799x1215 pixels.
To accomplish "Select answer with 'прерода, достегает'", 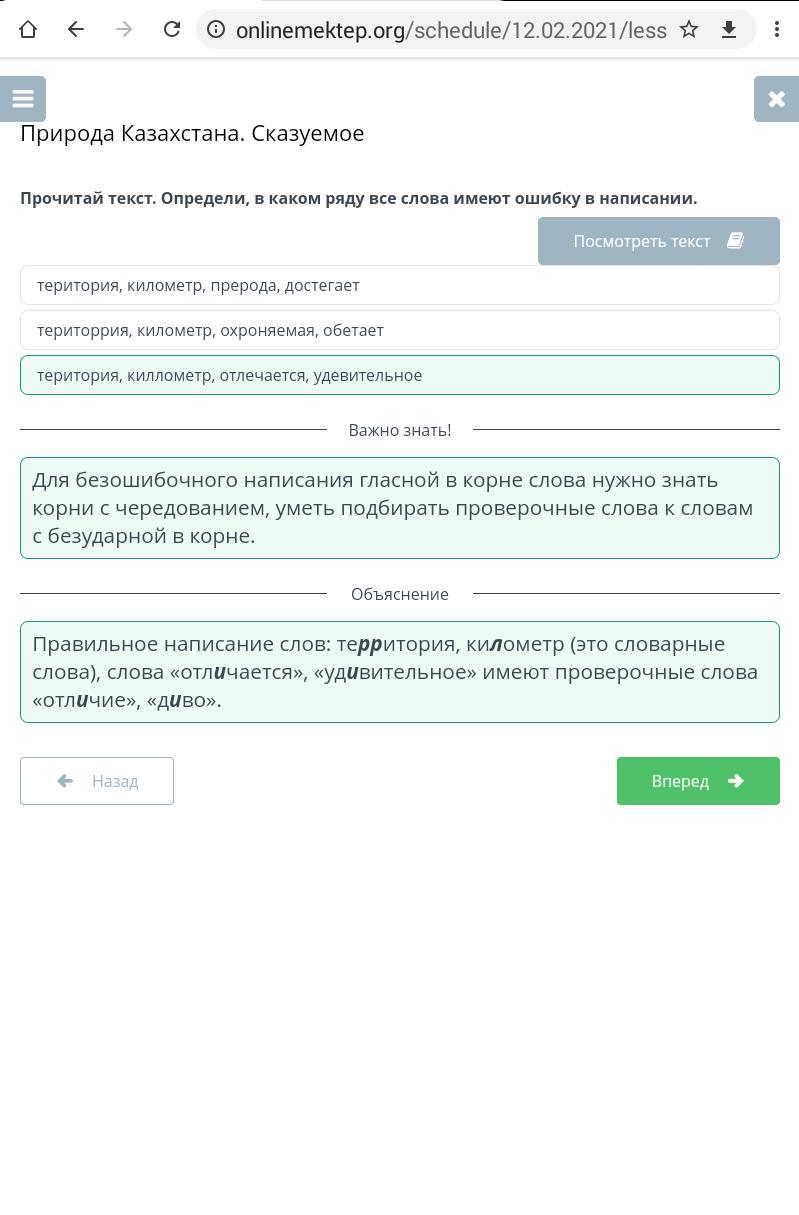I will [400, 285].
